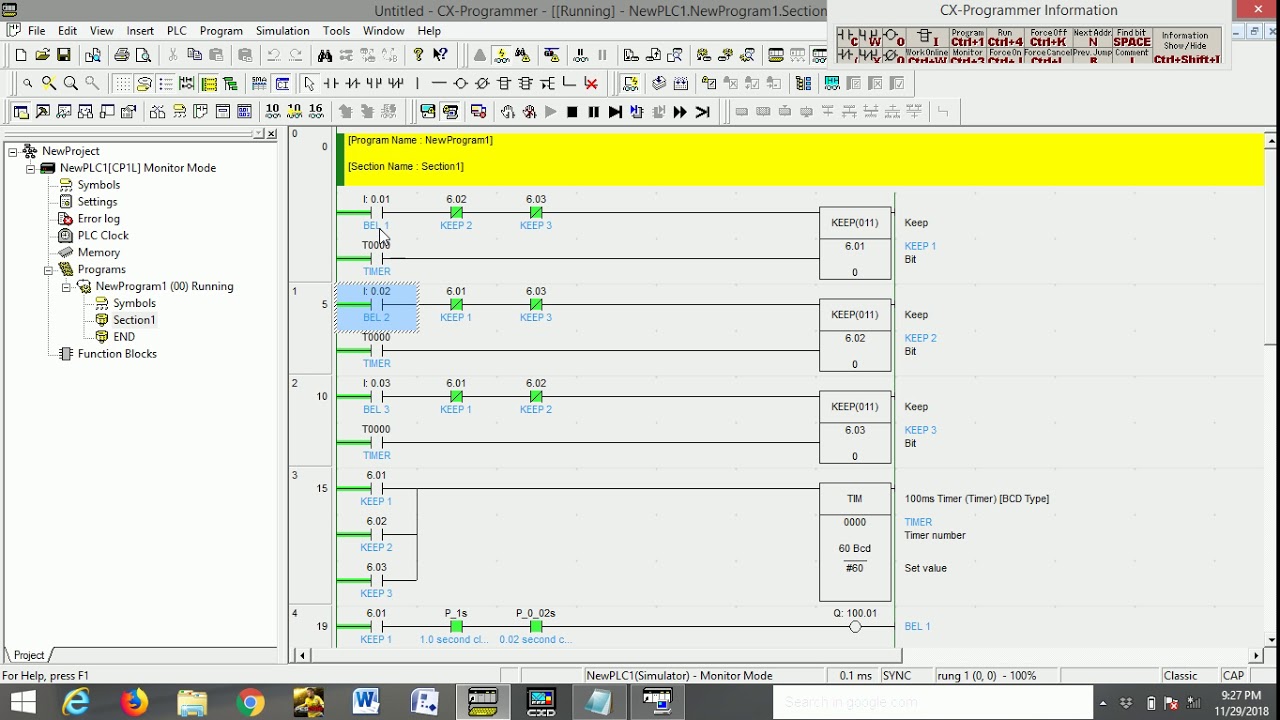Open the Insert menu
Image resolution: width=1280 pixels, height=720 pixels.
tap(140, 31)
